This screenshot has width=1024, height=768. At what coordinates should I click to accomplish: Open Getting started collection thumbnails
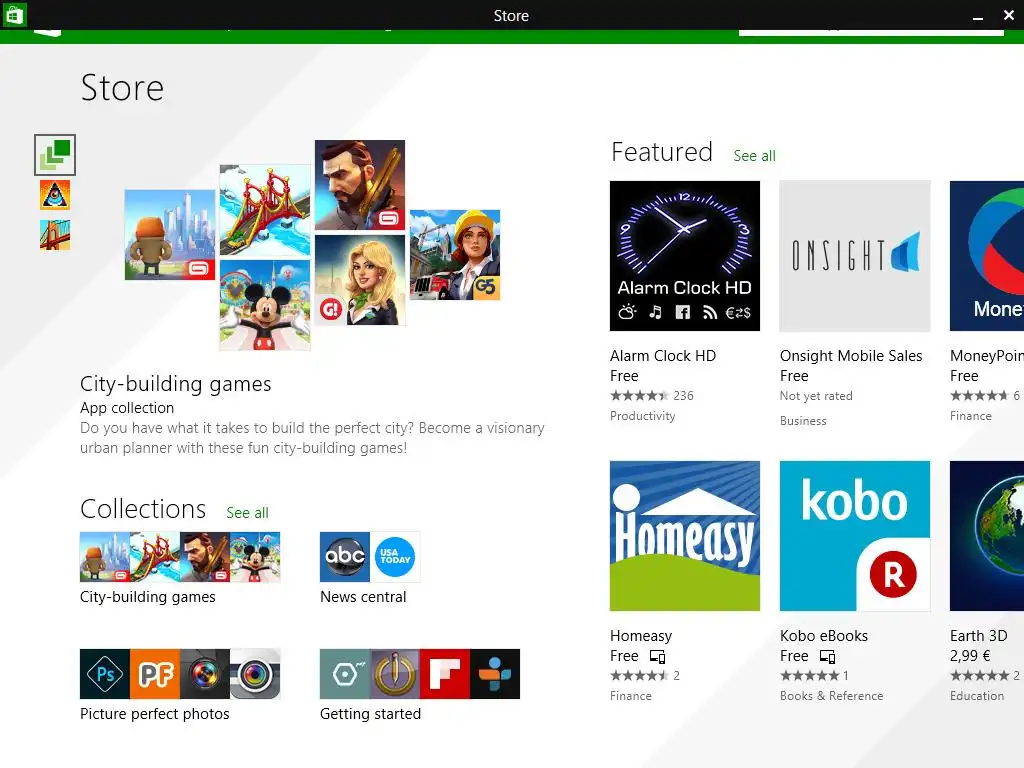(420, 674)
